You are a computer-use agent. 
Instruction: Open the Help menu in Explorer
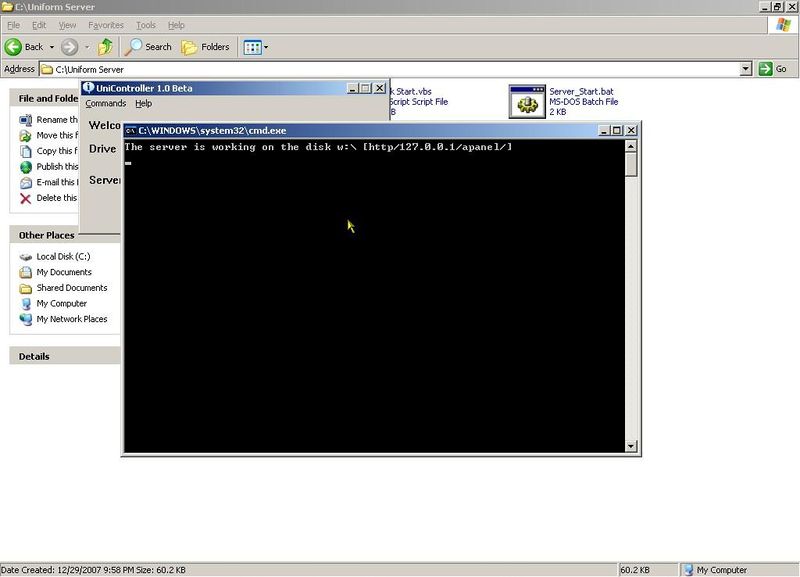click(176, 25)
